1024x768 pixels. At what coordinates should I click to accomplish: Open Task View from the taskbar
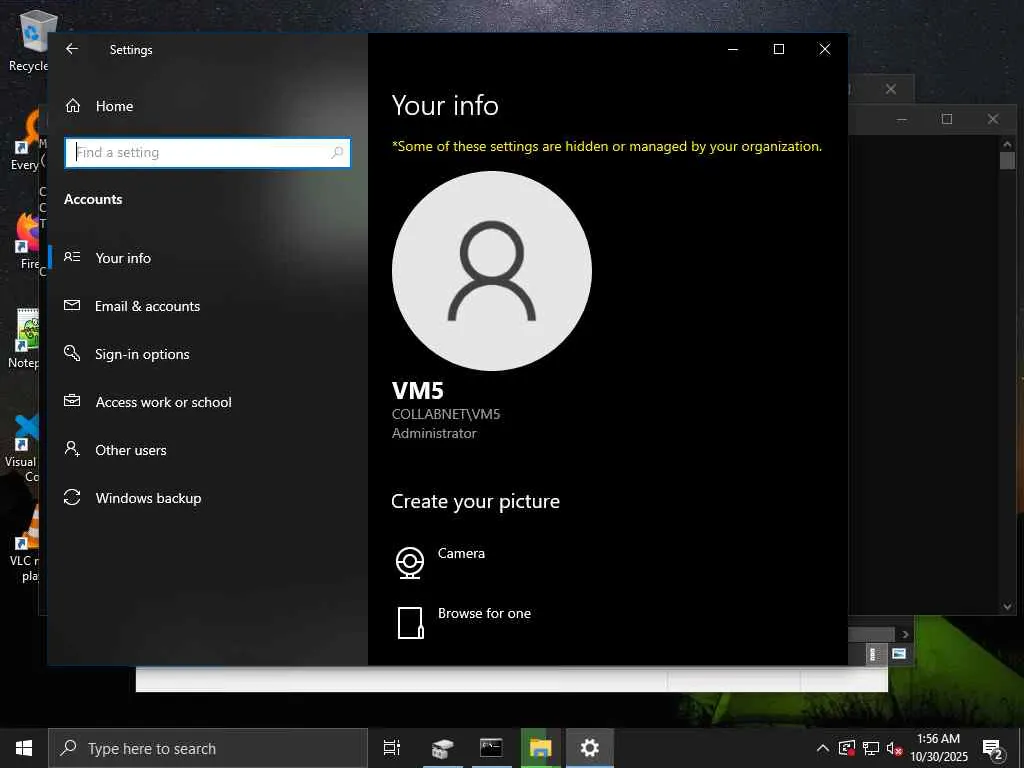click(392, 748)
